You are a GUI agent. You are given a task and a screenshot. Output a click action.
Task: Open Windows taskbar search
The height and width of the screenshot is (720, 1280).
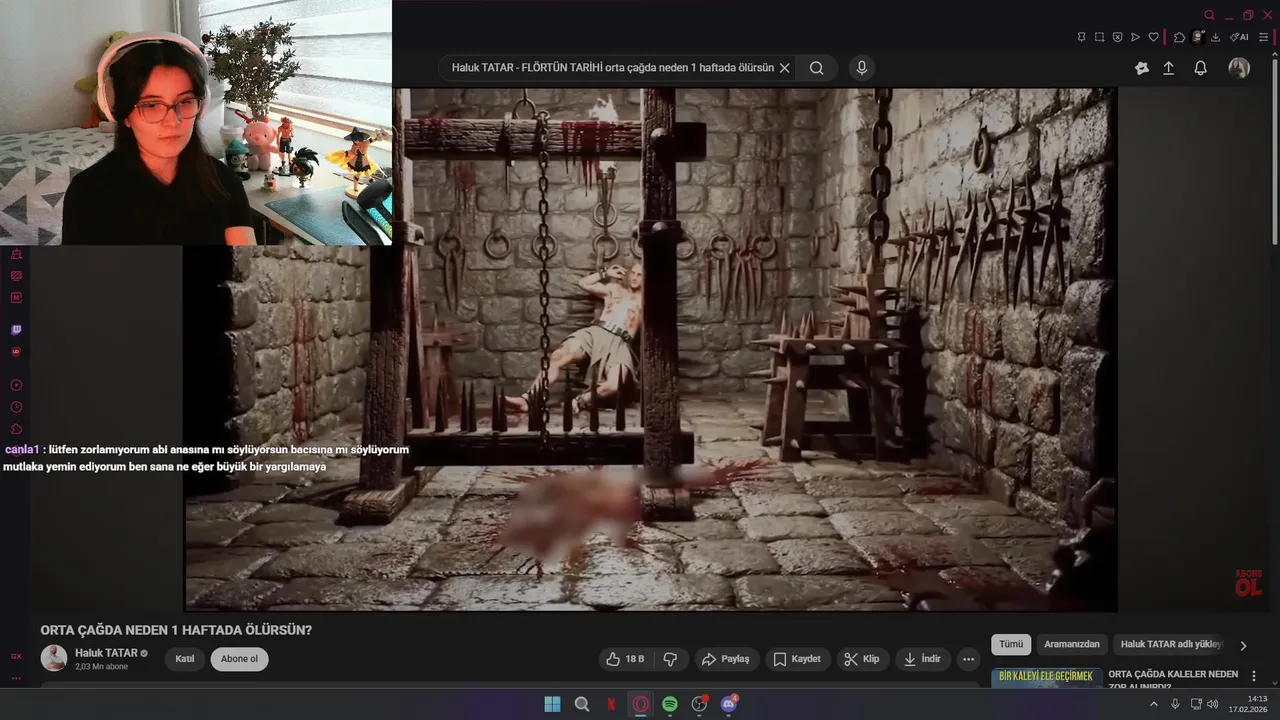[582, 704]
